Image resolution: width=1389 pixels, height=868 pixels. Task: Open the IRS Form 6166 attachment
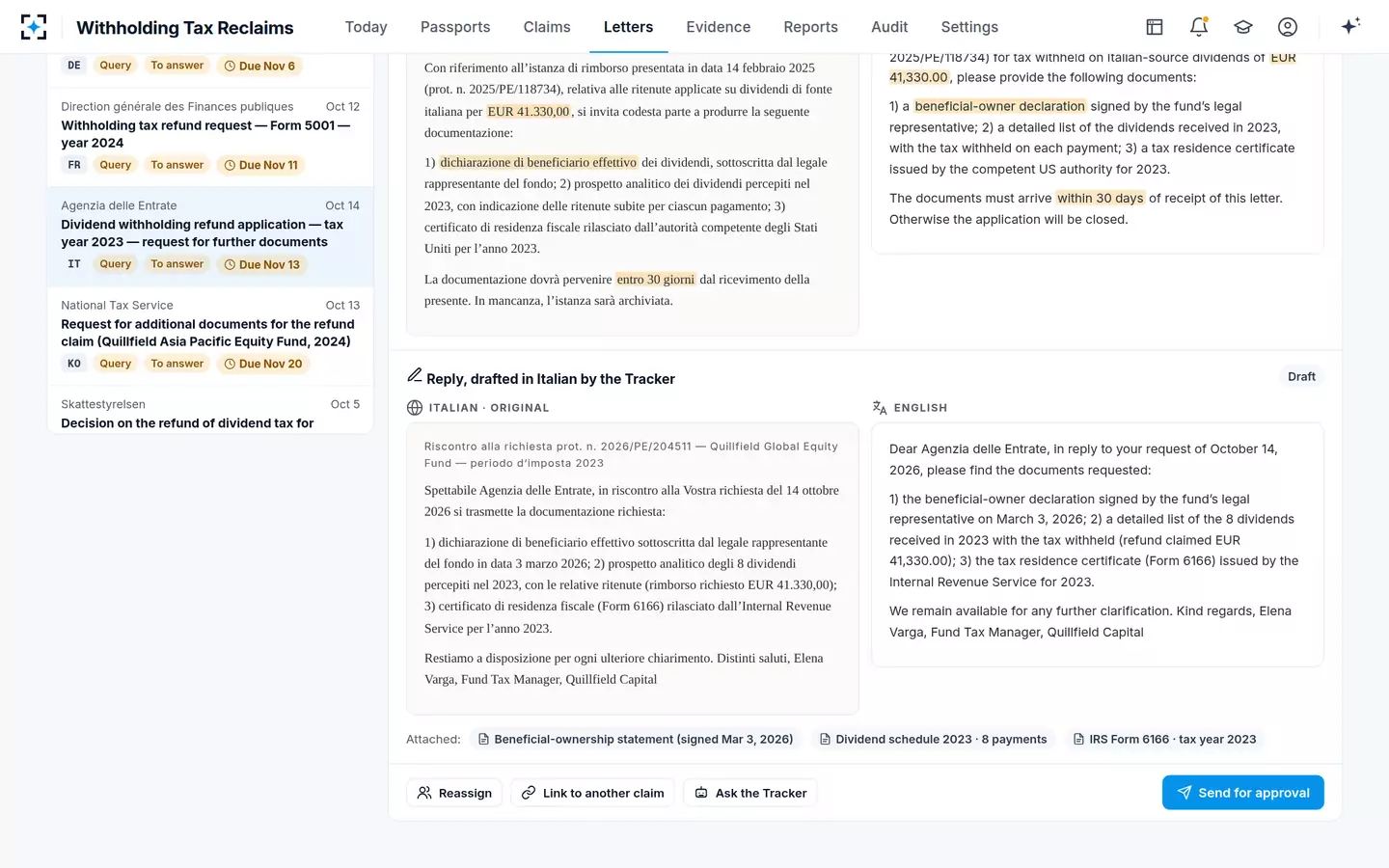coord(1164,740)
